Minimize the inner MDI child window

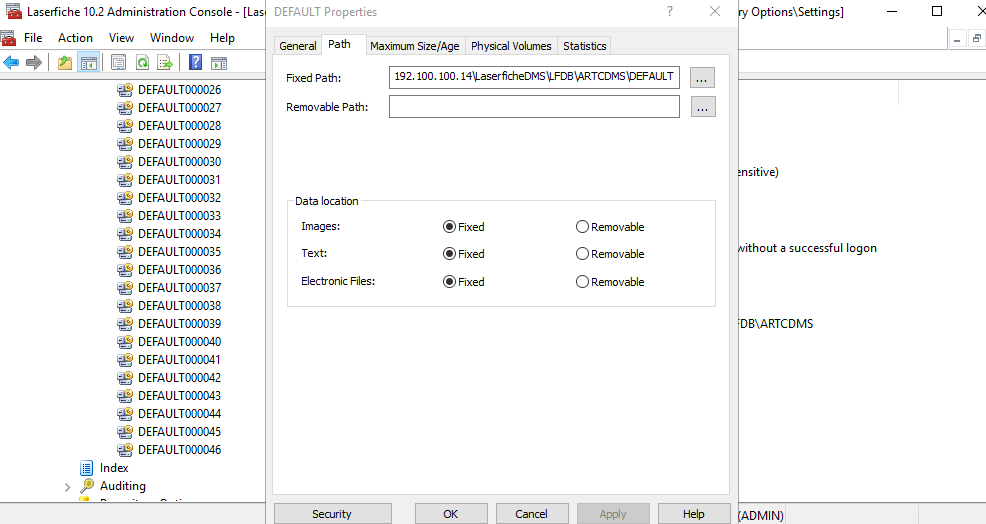[957, 39]
